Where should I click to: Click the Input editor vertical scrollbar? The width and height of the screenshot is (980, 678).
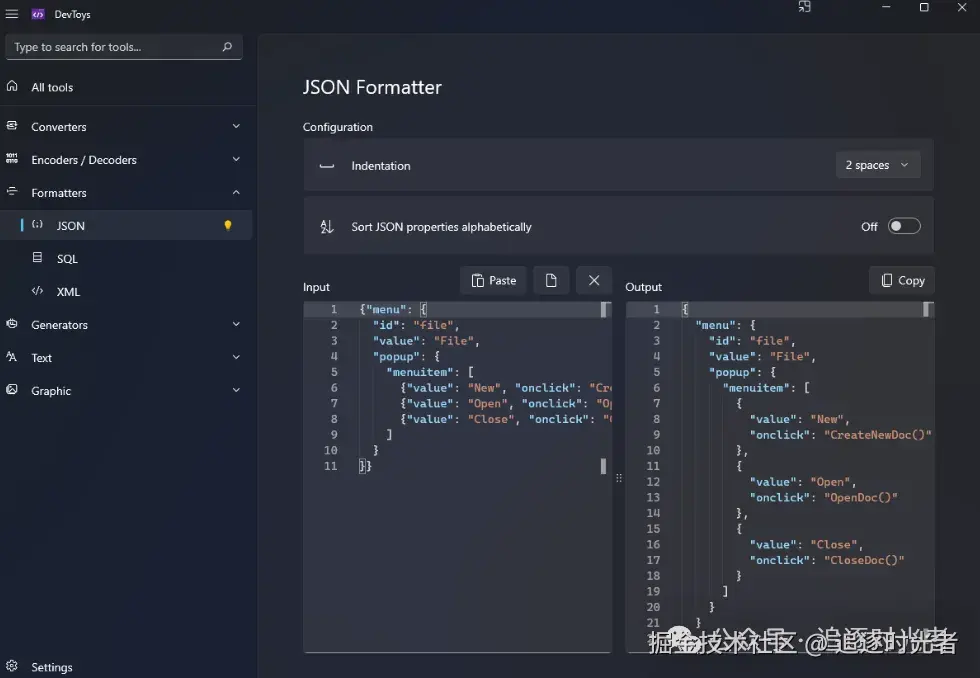click(604, 387)
